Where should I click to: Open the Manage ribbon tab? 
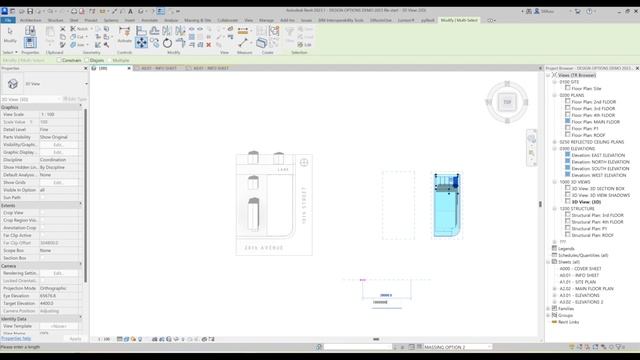pyautogui.click(x=266, y=20)
